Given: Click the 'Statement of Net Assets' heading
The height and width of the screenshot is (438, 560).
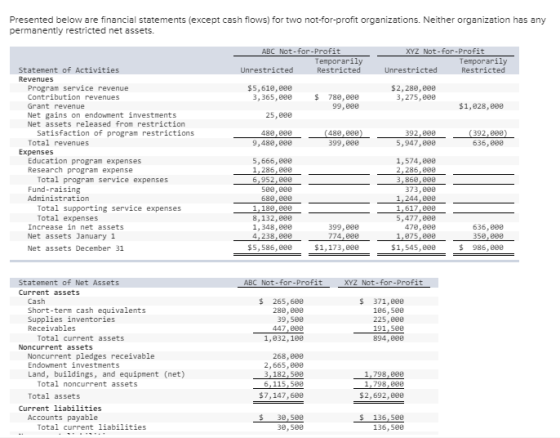Looking at the screenshot, I should 69,283.
